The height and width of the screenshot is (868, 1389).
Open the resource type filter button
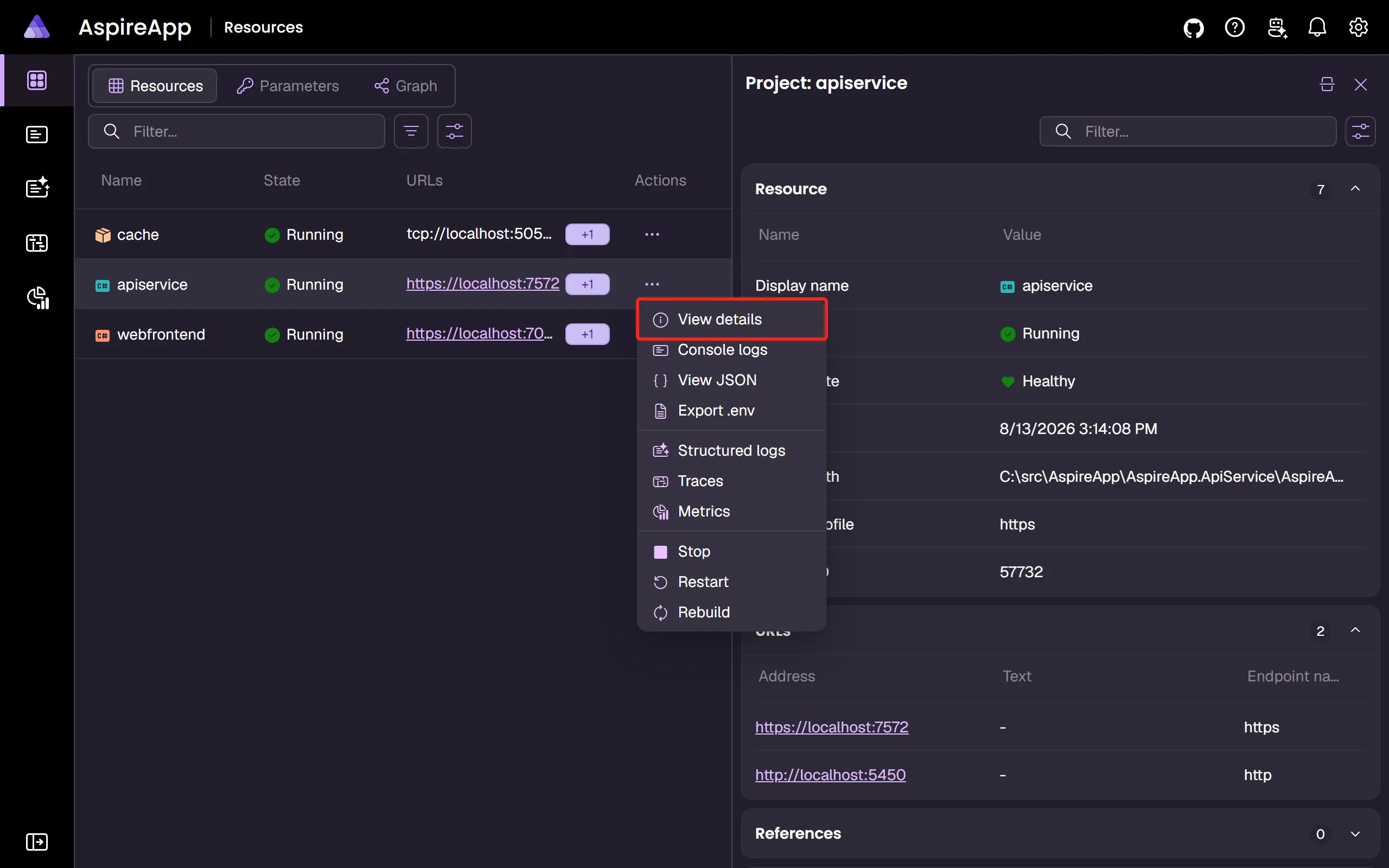pyautogui.click(x=411, y=131)
